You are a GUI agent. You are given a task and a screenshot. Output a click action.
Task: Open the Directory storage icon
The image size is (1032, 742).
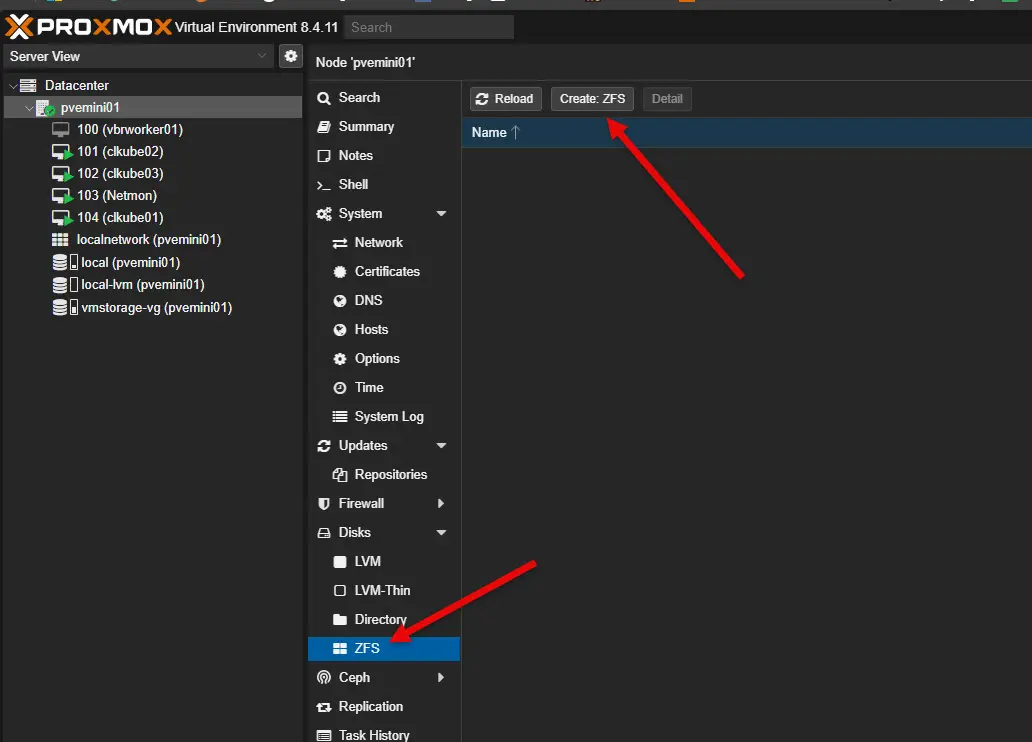click(341, 619)
